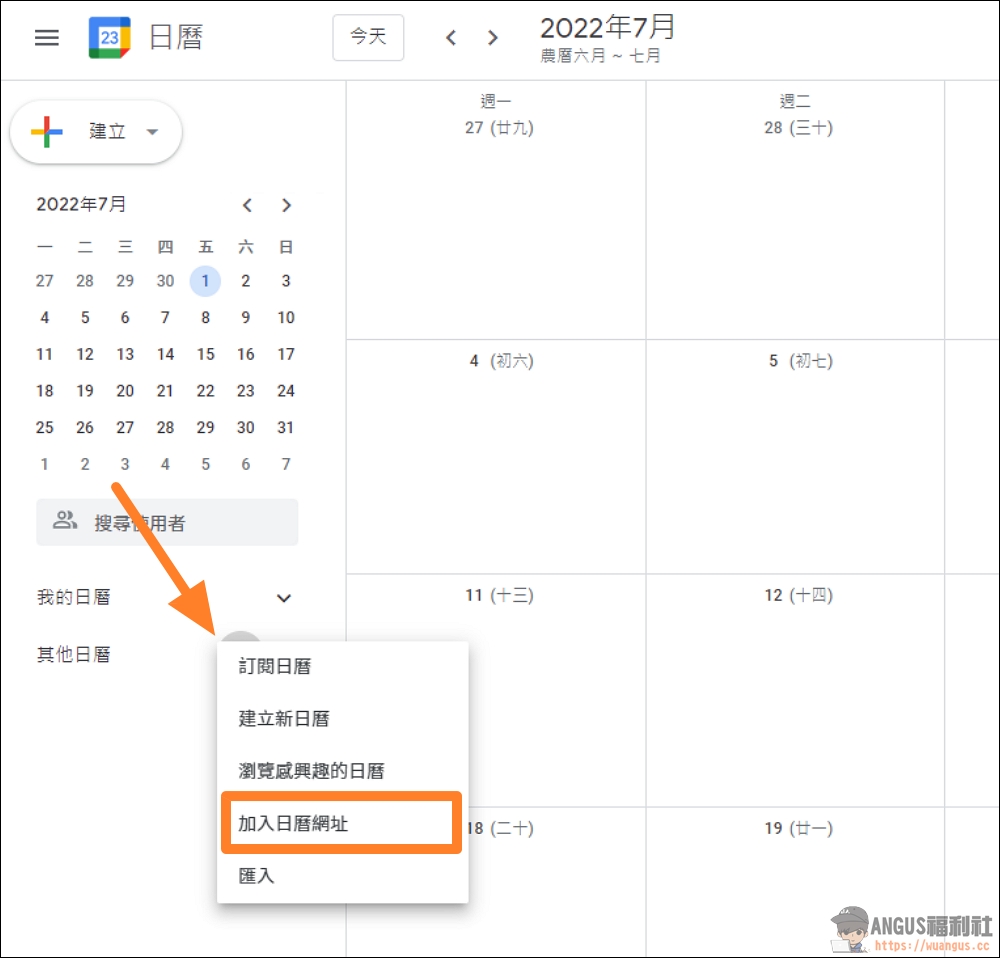Choose 加入日曆網址 menu item

341,823
